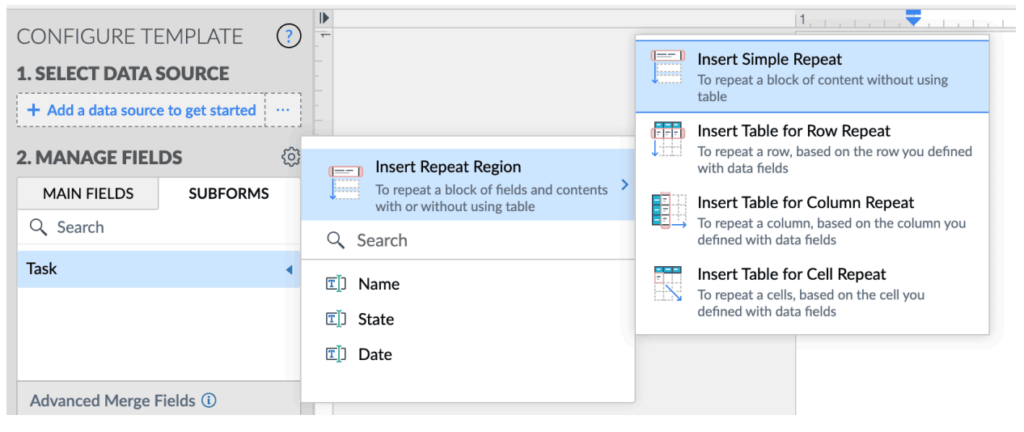Image resolution: width=1024 pixels, height=432 pixels.
Task: Focus the field popup Search input
Action: [x=468, y=240]
